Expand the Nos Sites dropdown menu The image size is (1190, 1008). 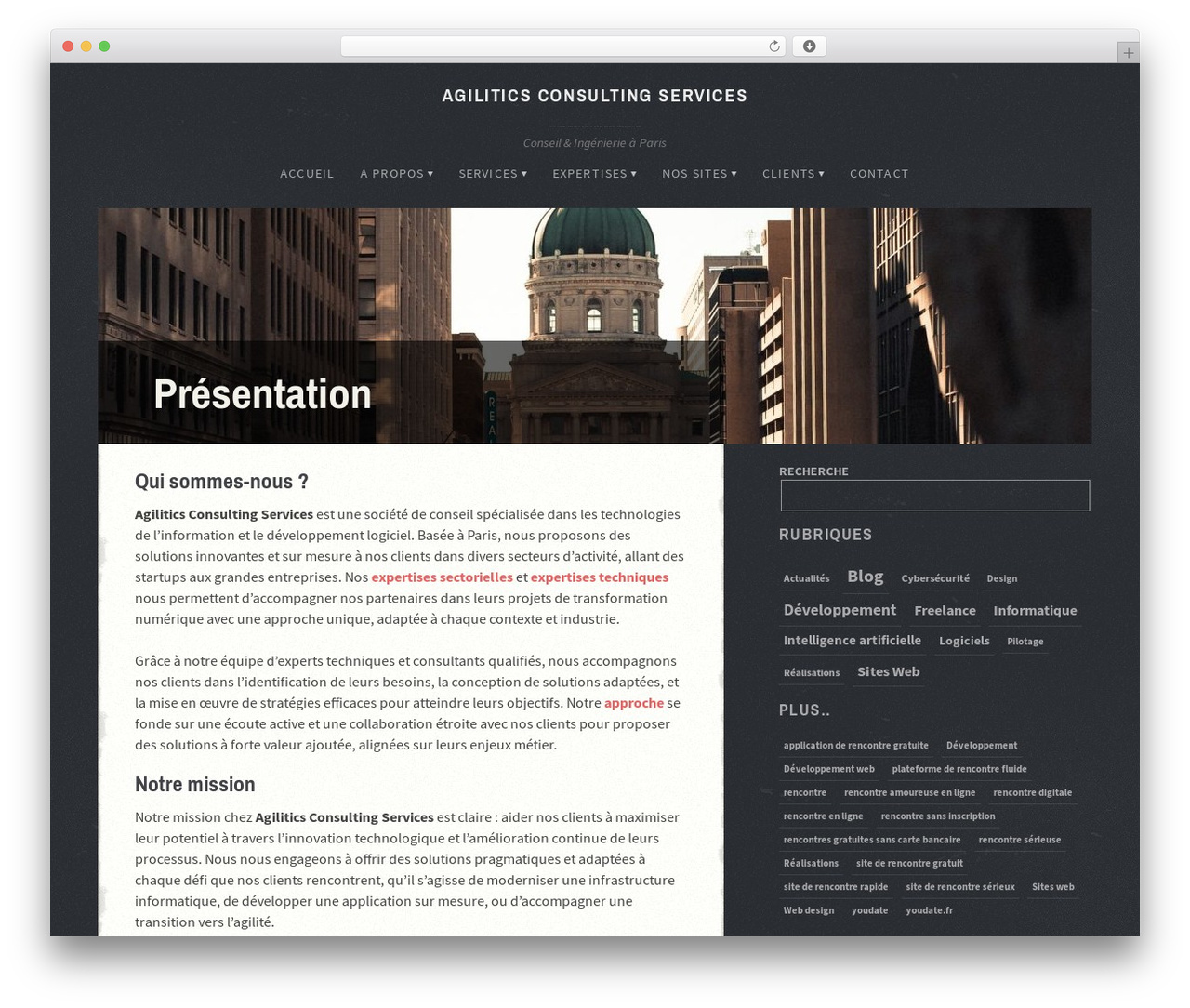(x=699, y=174)
